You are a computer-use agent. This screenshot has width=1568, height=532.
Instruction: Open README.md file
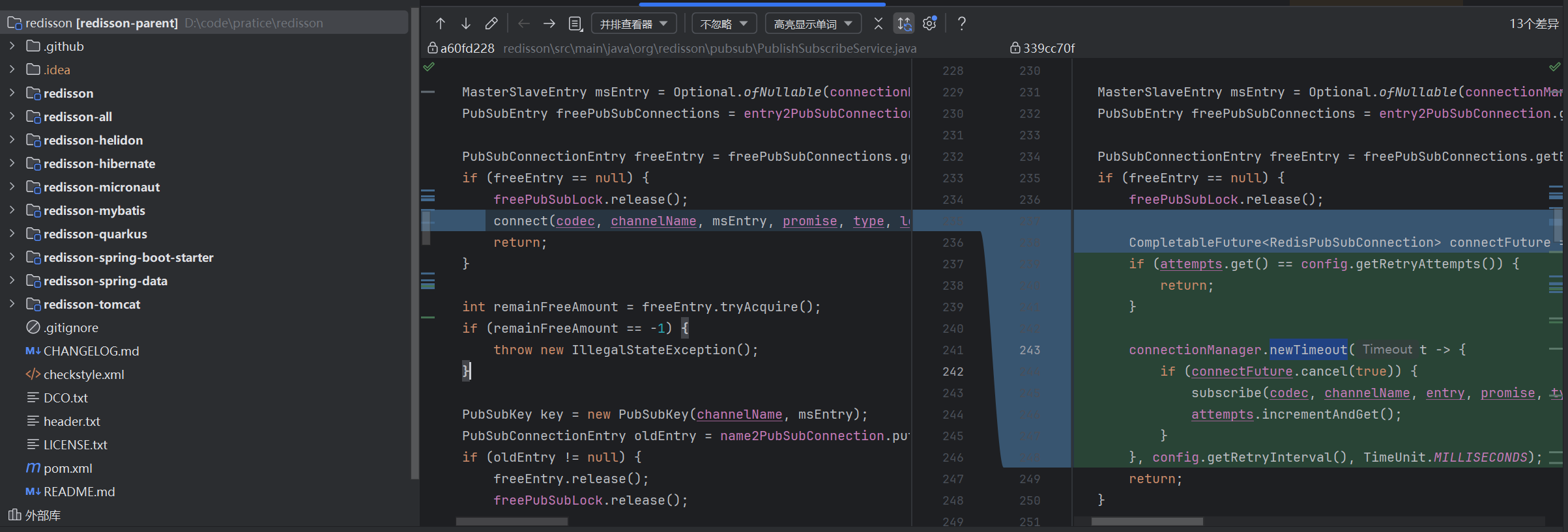(x=79, y=492)
